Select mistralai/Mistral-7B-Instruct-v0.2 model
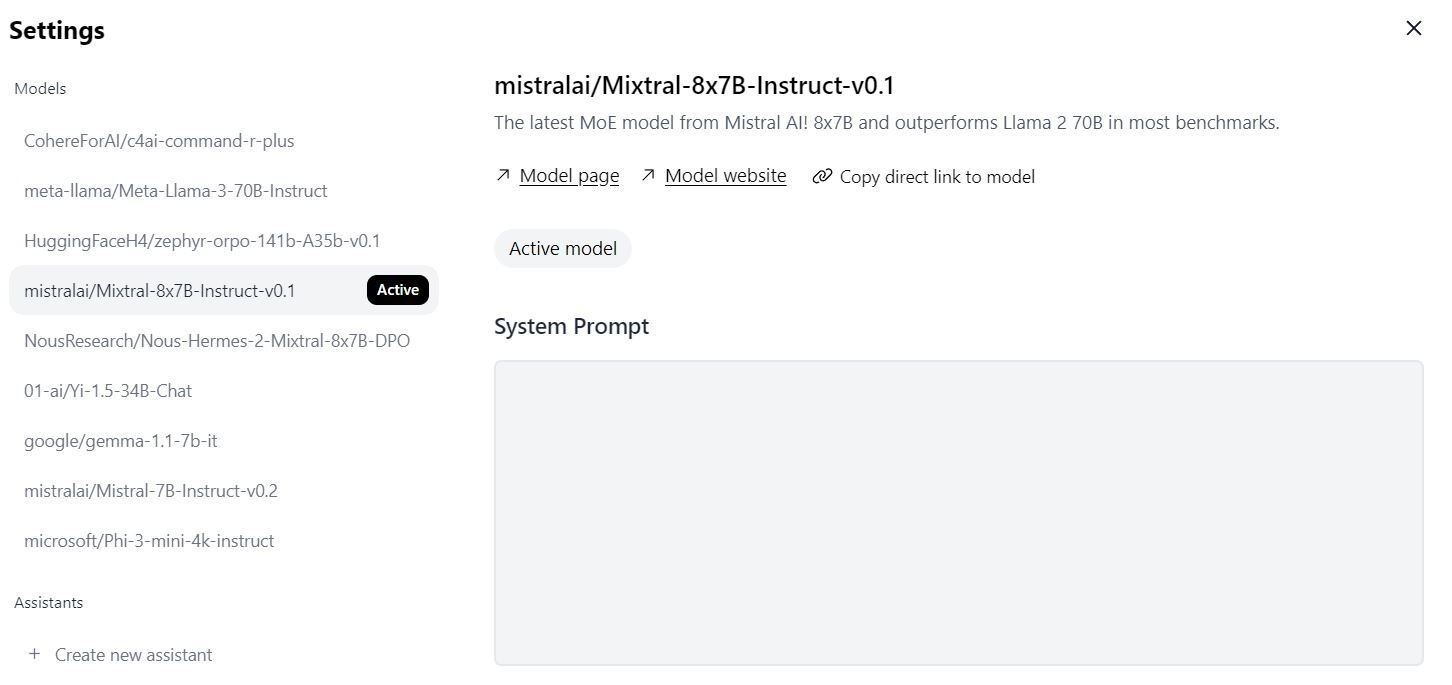The height and width of the screenshot is (685, 1452). tap(224, 491)
